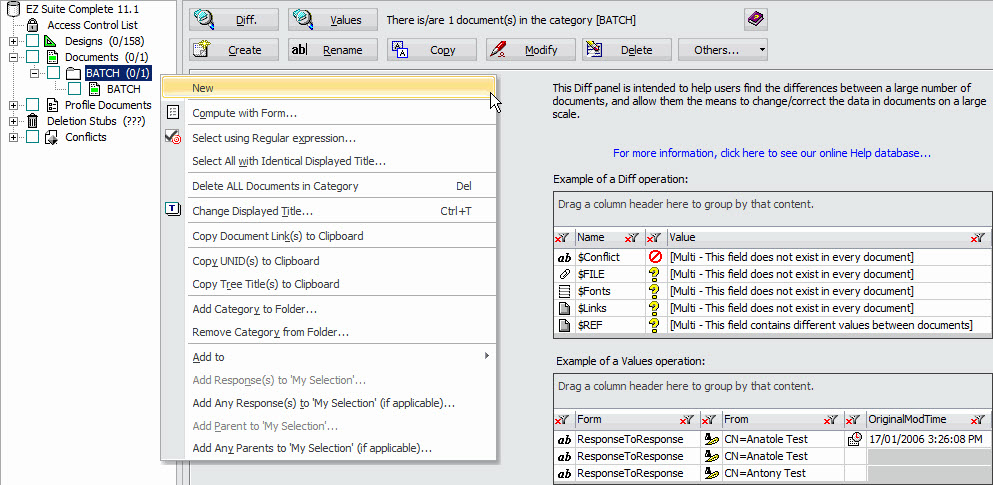Check the box beside Profile Documents
993x485 pixels.
click(x=33, y=105)
